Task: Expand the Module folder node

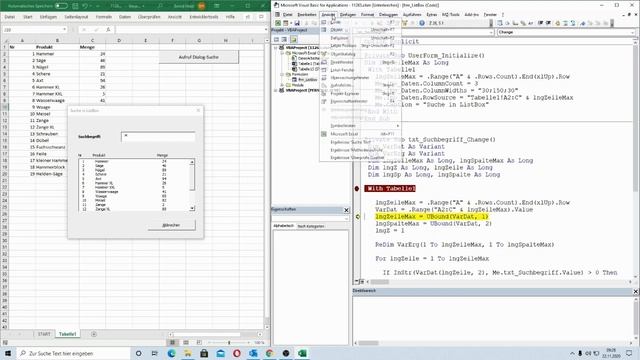Action: (282, 85)
